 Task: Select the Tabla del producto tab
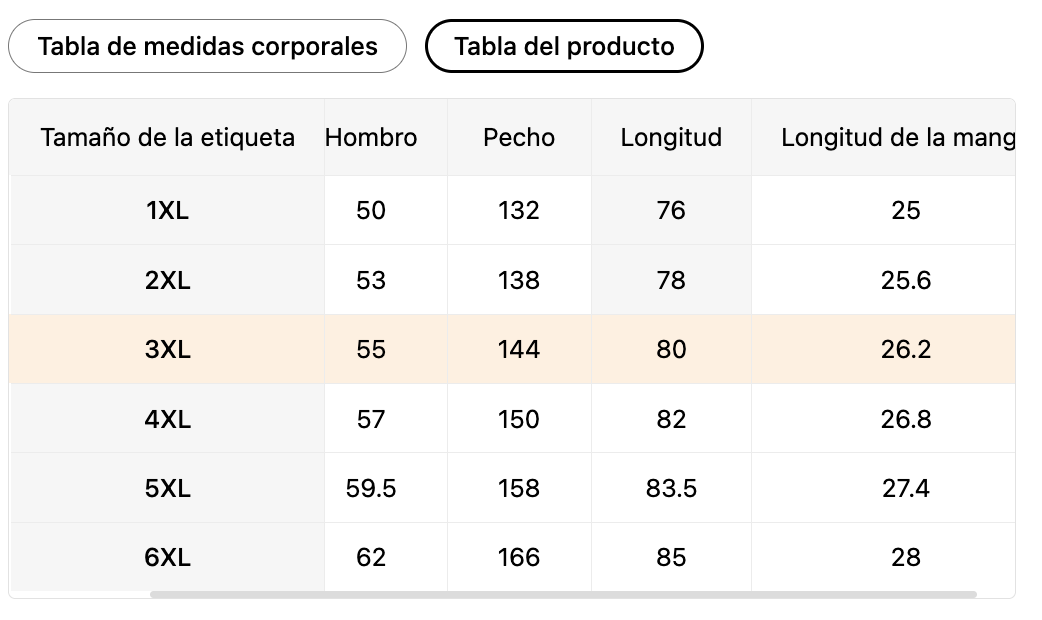click(564, 46)
